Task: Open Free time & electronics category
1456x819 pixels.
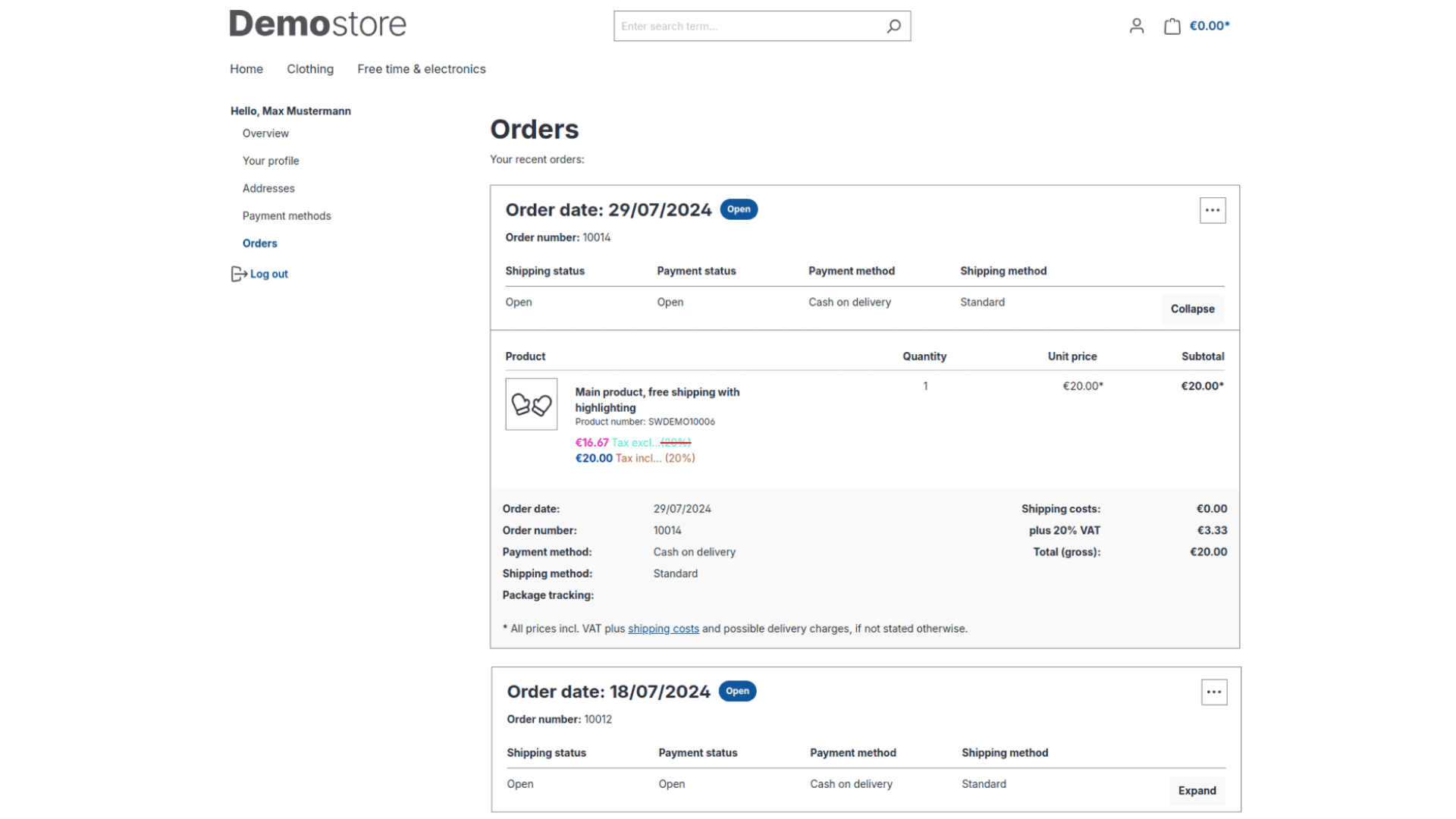Action: pyautogui.click(x=422, y=69)
